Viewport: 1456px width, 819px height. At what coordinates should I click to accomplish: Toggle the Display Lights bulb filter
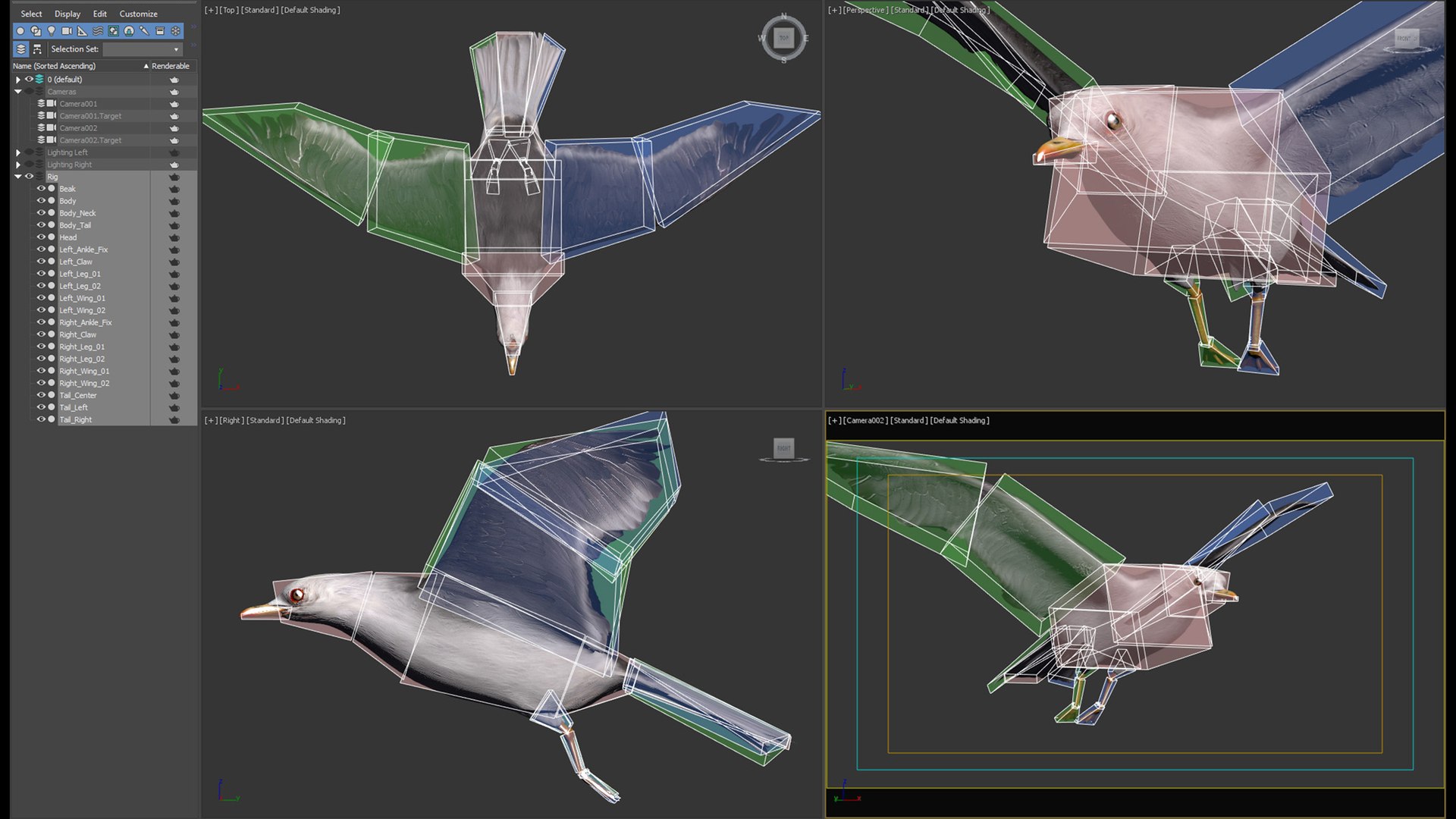[x=52, y=31]
